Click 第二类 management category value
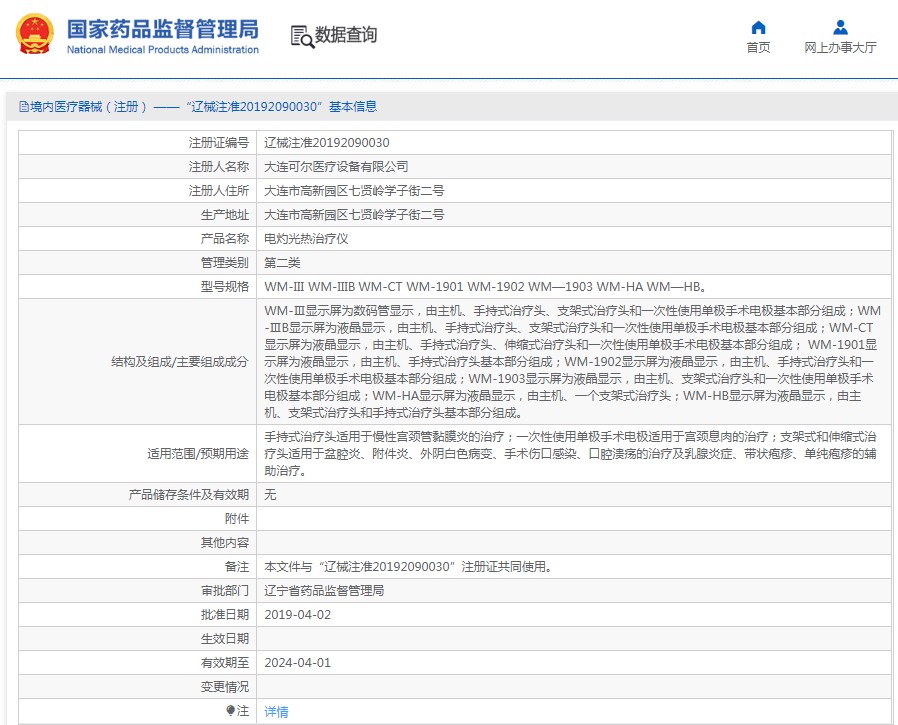Viewport: 898px width, 725px height. [x=282, y=263]
